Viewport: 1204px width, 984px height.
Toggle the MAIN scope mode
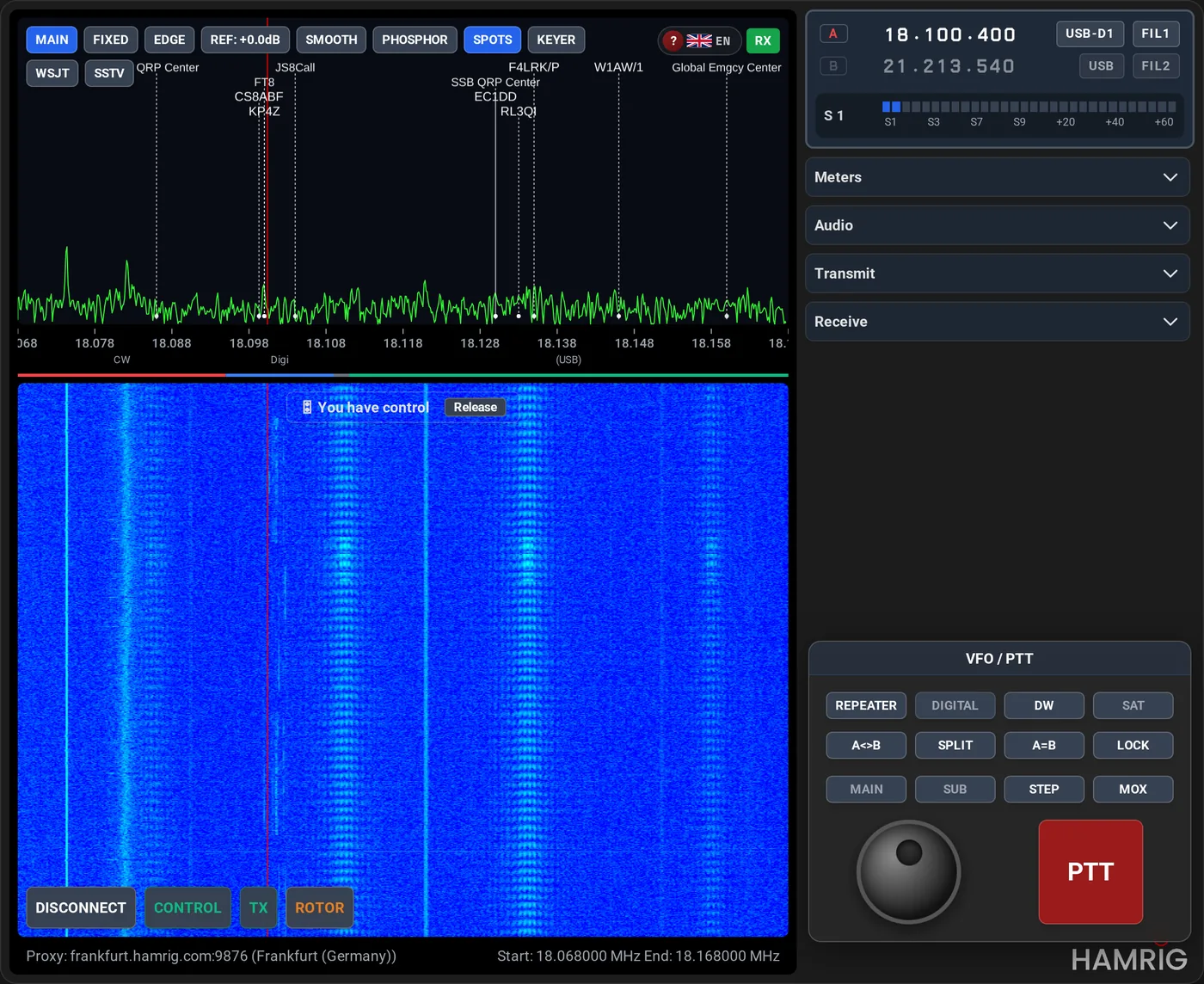pos(52,40)
